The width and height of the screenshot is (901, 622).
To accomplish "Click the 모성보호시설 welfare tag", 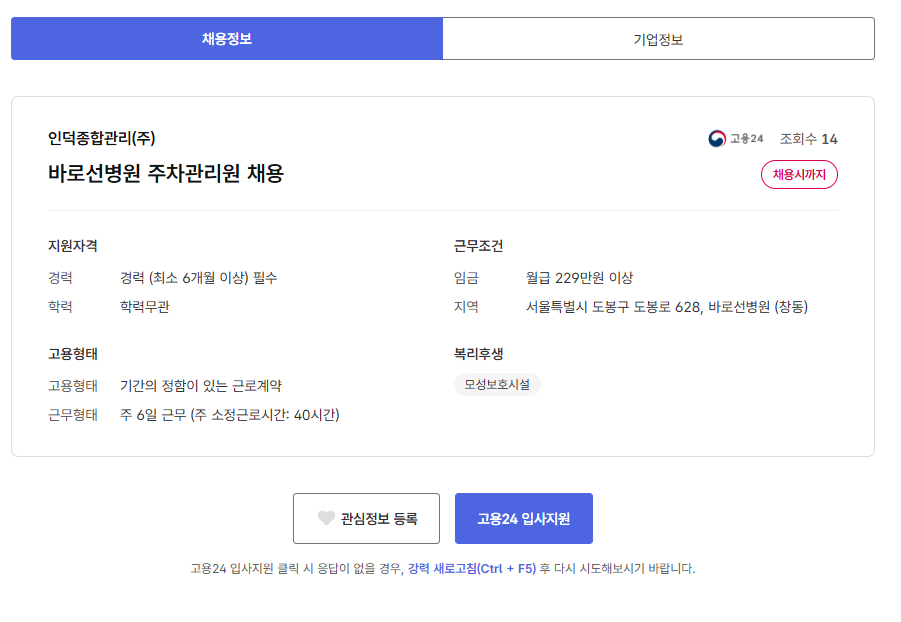I will point(497,385).
